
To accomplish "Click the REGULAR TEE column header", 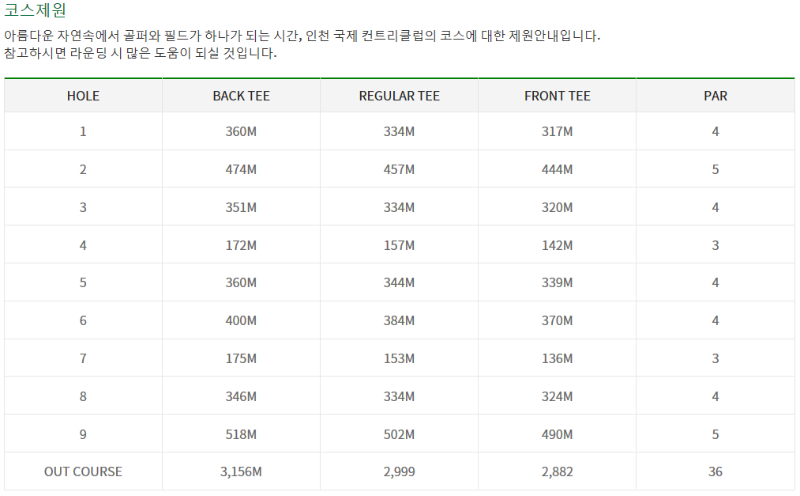I will pos(399,96).
